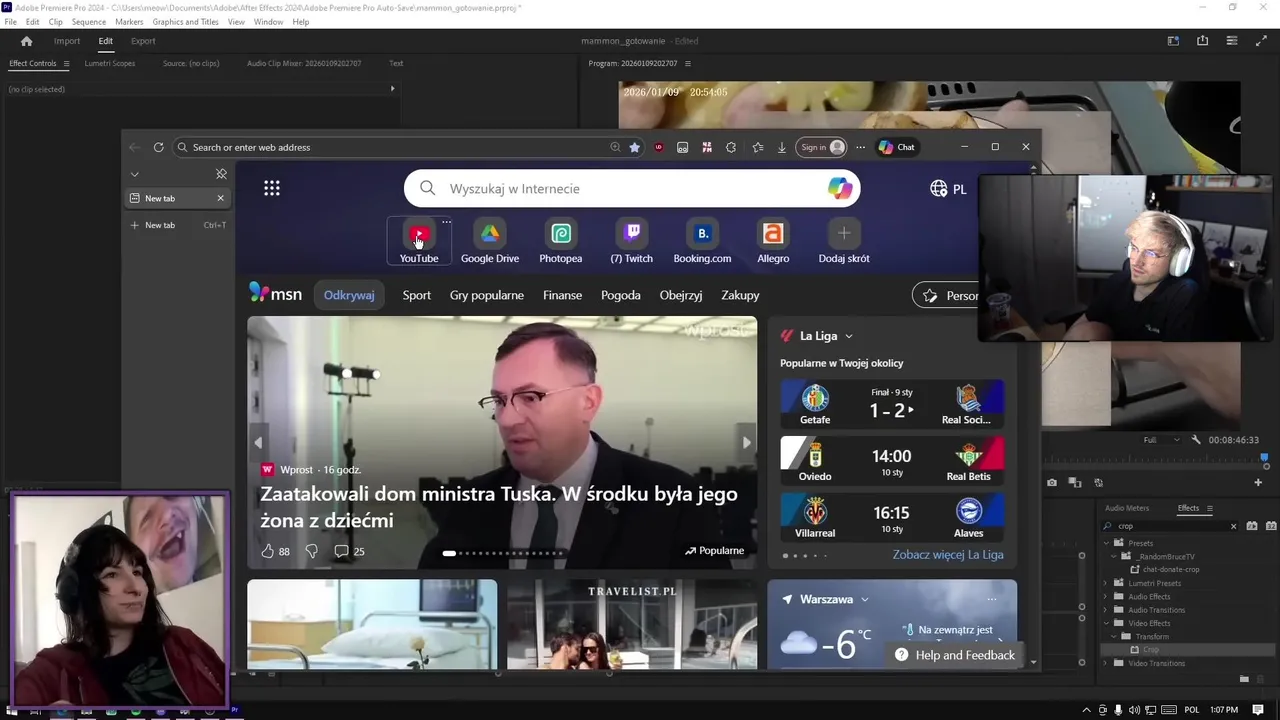Expand the Lumetri Presets folder
Screen dimensions: 1280x720
point(1106,583)
